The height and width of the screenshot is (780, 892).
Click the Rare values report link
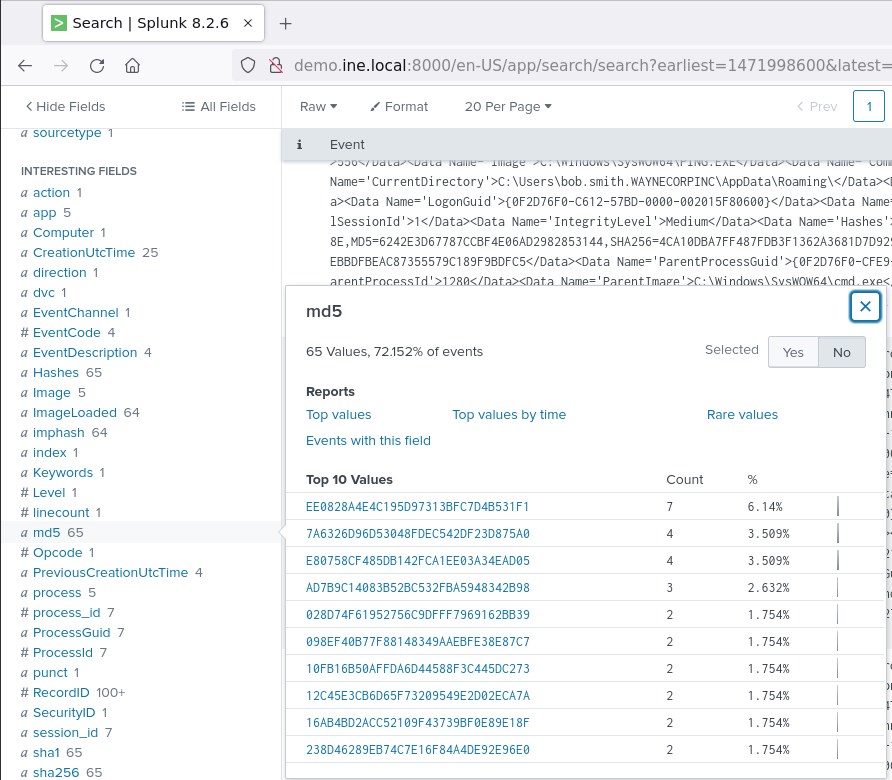point(742,414)
